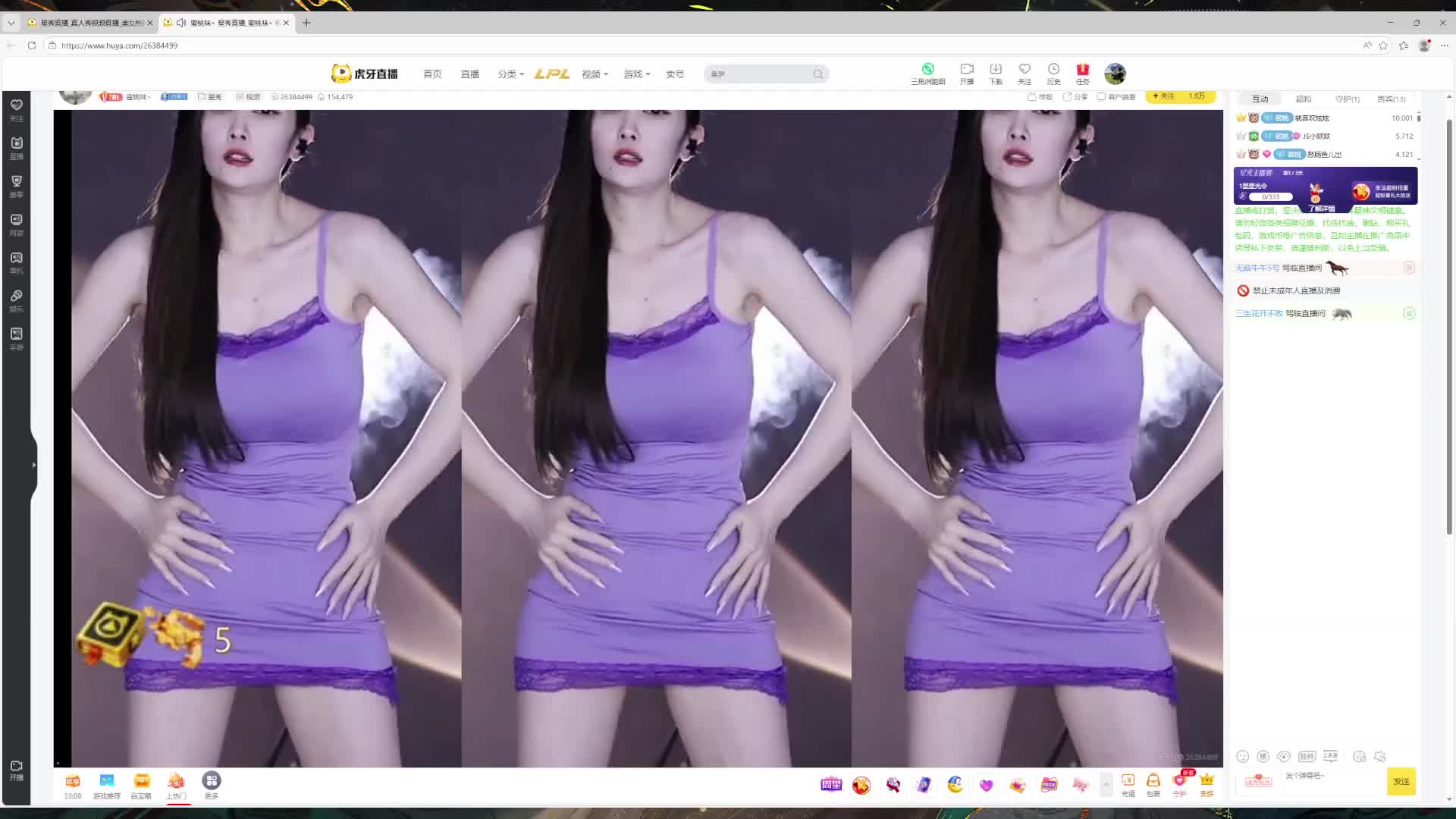The image size is (1456, 819).
Task: Click the yellow 发送 button
Action: (x=1401, y=781)
